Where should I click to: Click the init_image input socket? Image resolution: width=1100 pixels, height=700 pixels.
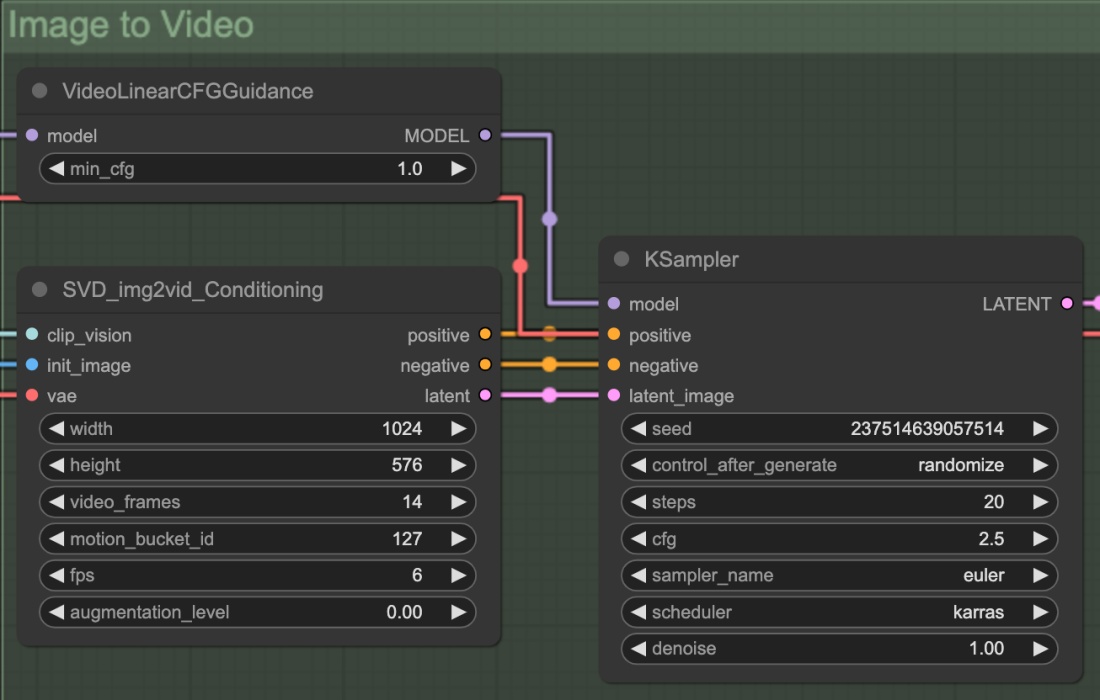[x=32, y=365]
